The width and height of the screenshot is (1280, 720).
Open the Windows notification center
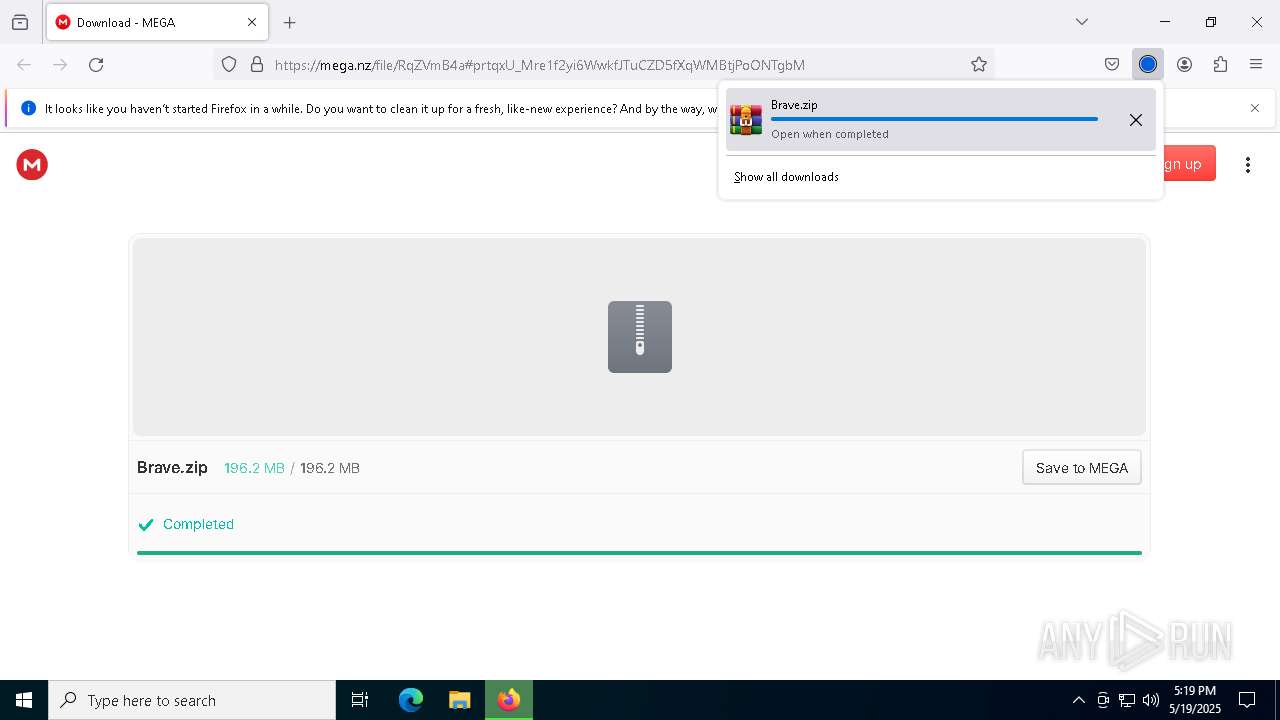pyautogui.click(x=1247, y=700)
